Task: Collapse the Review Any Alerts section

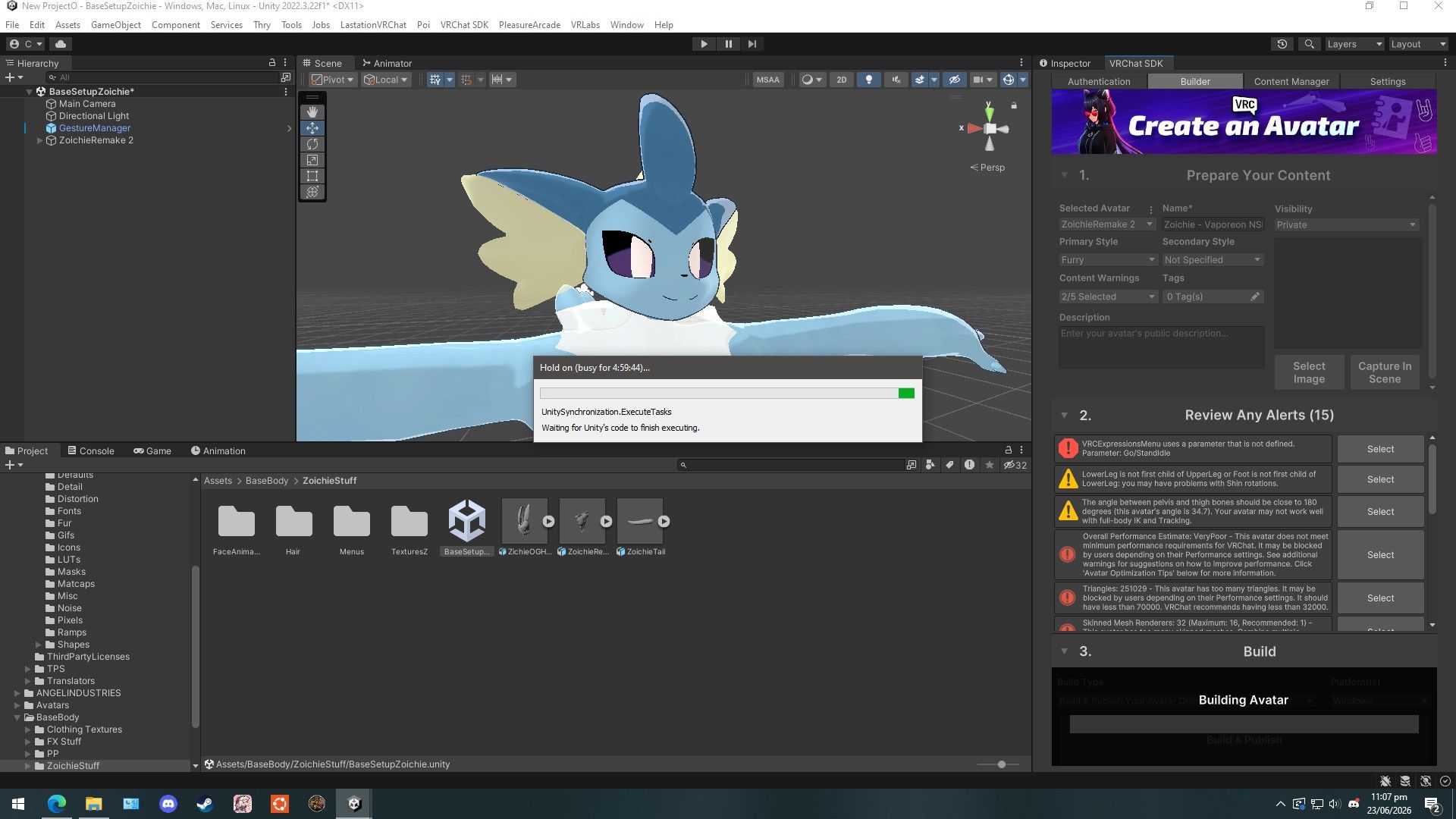Action: 1064,416
